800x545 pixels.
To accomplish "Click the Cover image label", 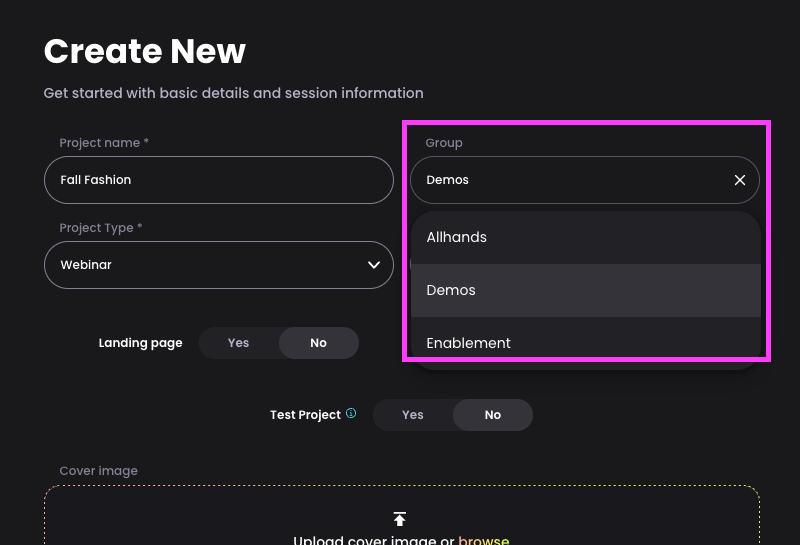I will tap(98, 470).
